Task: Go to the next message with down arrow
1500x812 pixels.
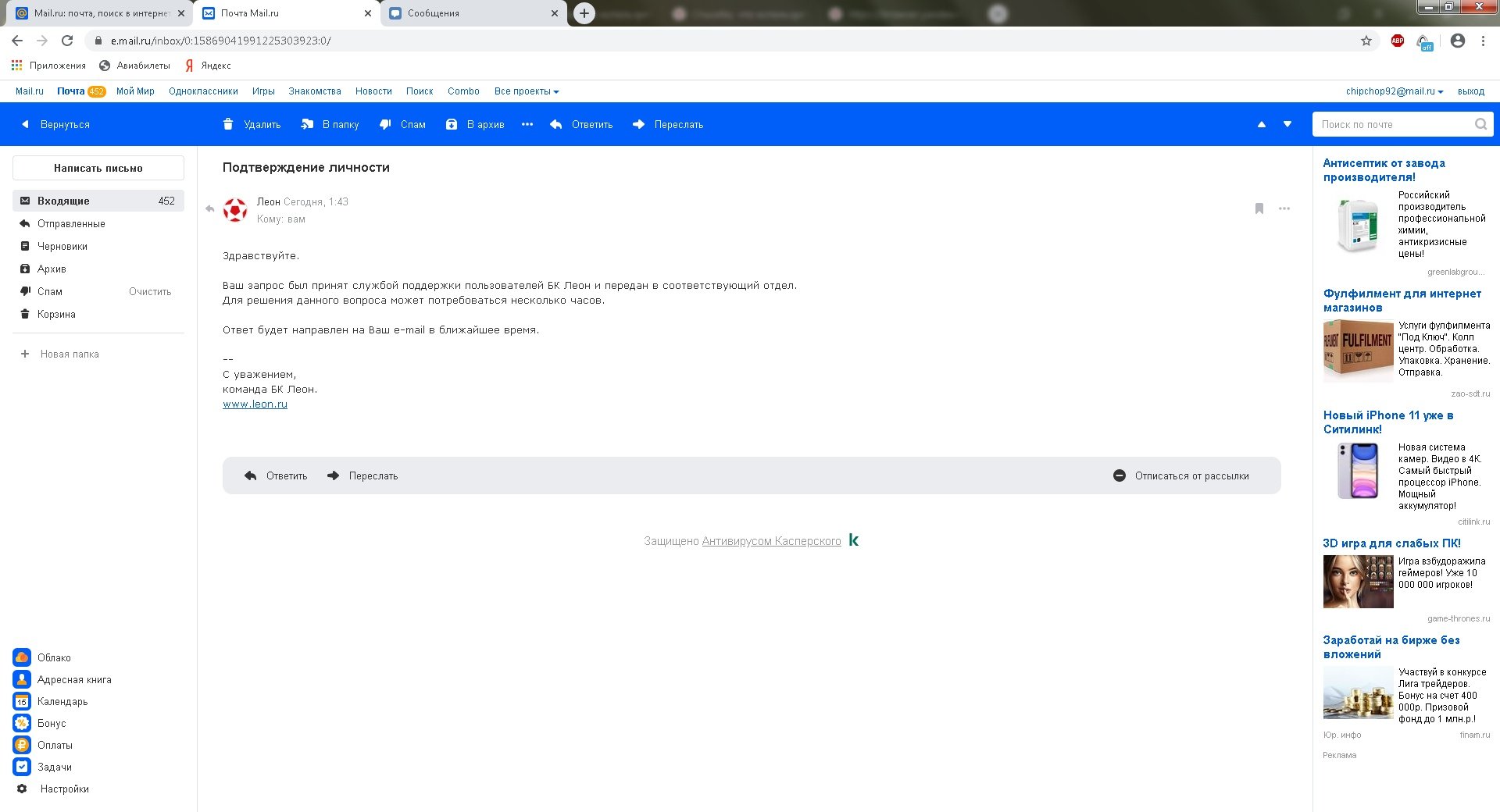Action: 1287,124
